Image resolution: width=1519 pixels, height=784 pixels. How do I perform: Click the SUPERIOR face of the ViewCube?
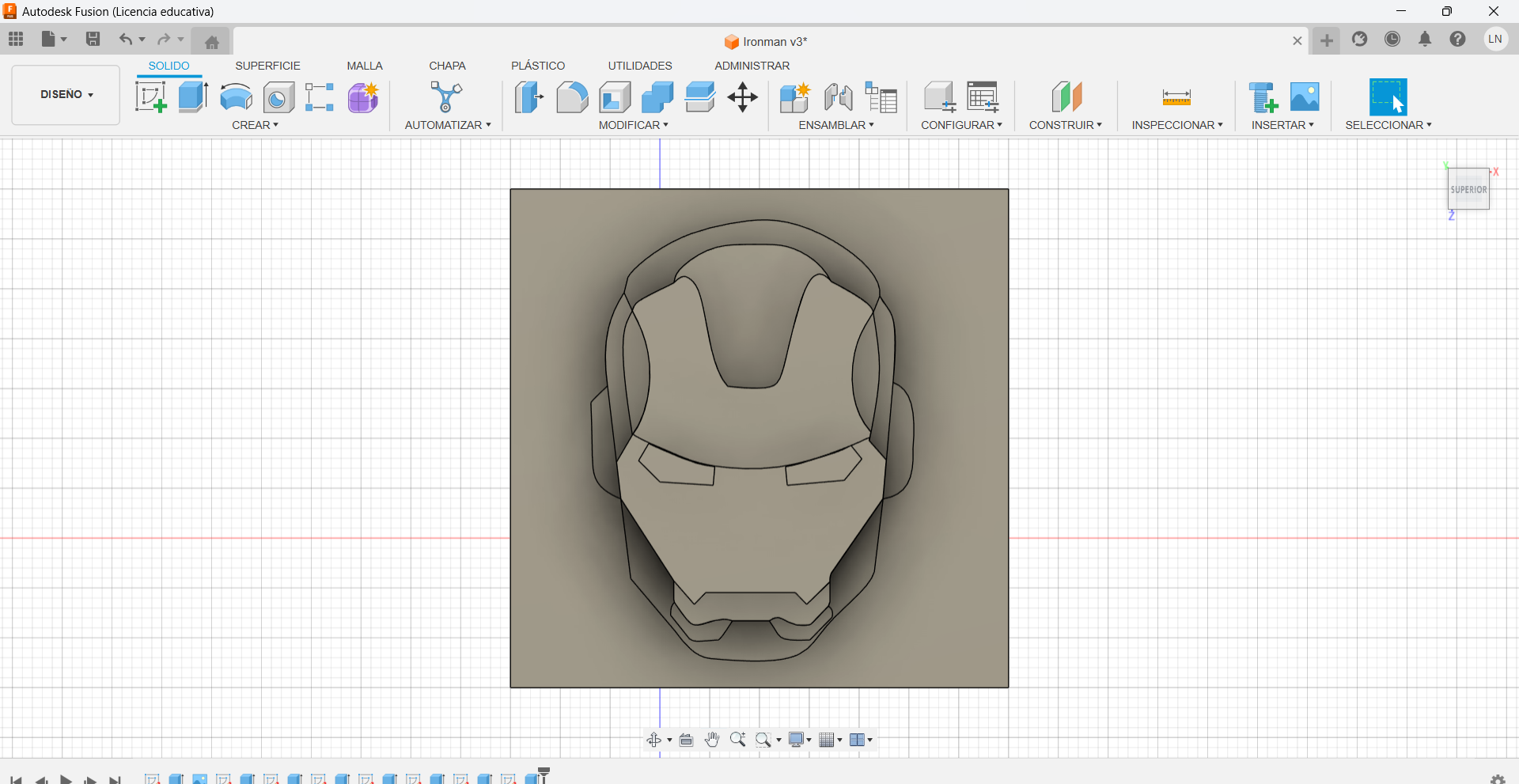[x=1469, y=189]
